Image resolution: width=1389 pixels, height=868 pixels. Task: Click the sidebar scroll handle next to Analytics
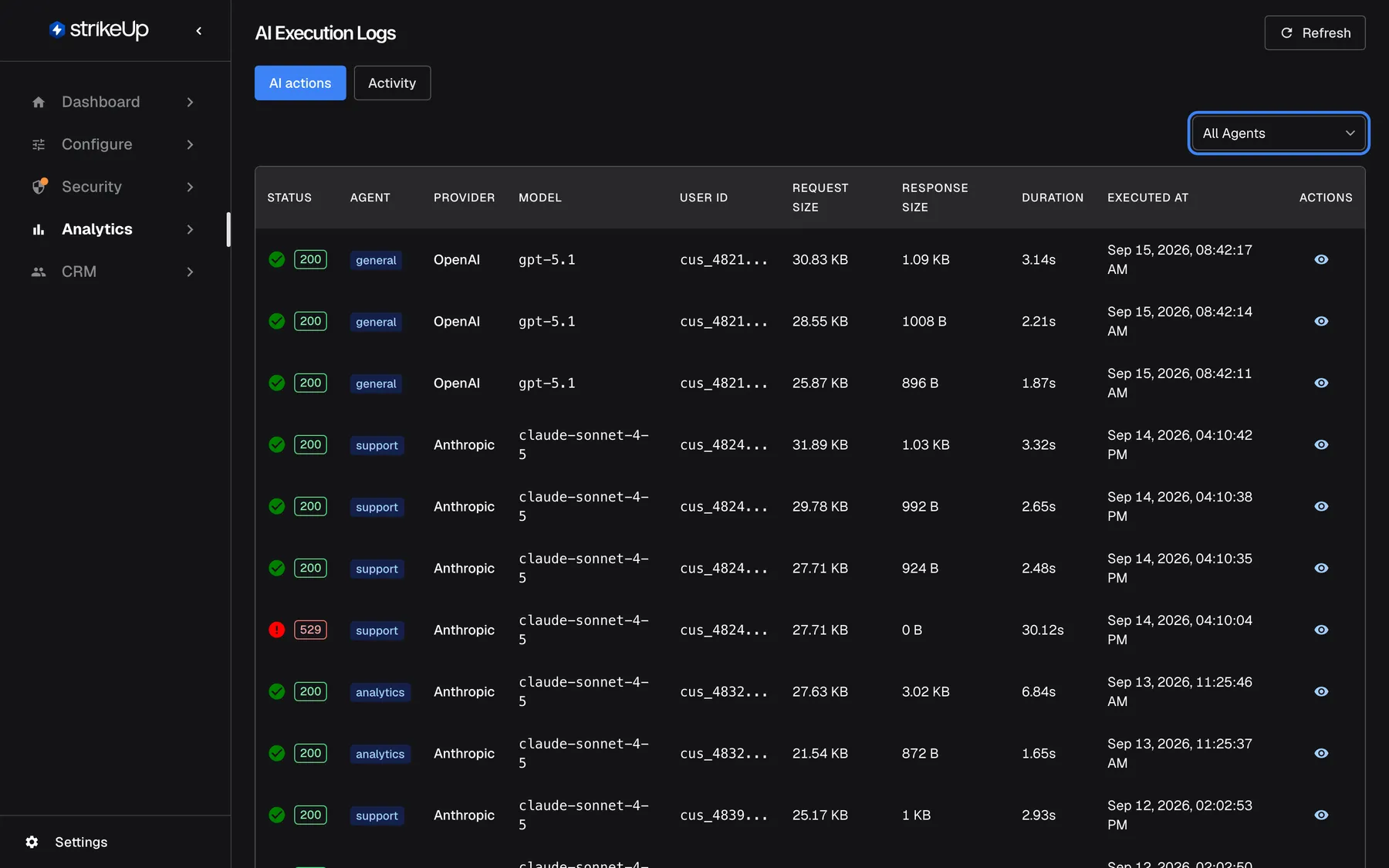228,229
